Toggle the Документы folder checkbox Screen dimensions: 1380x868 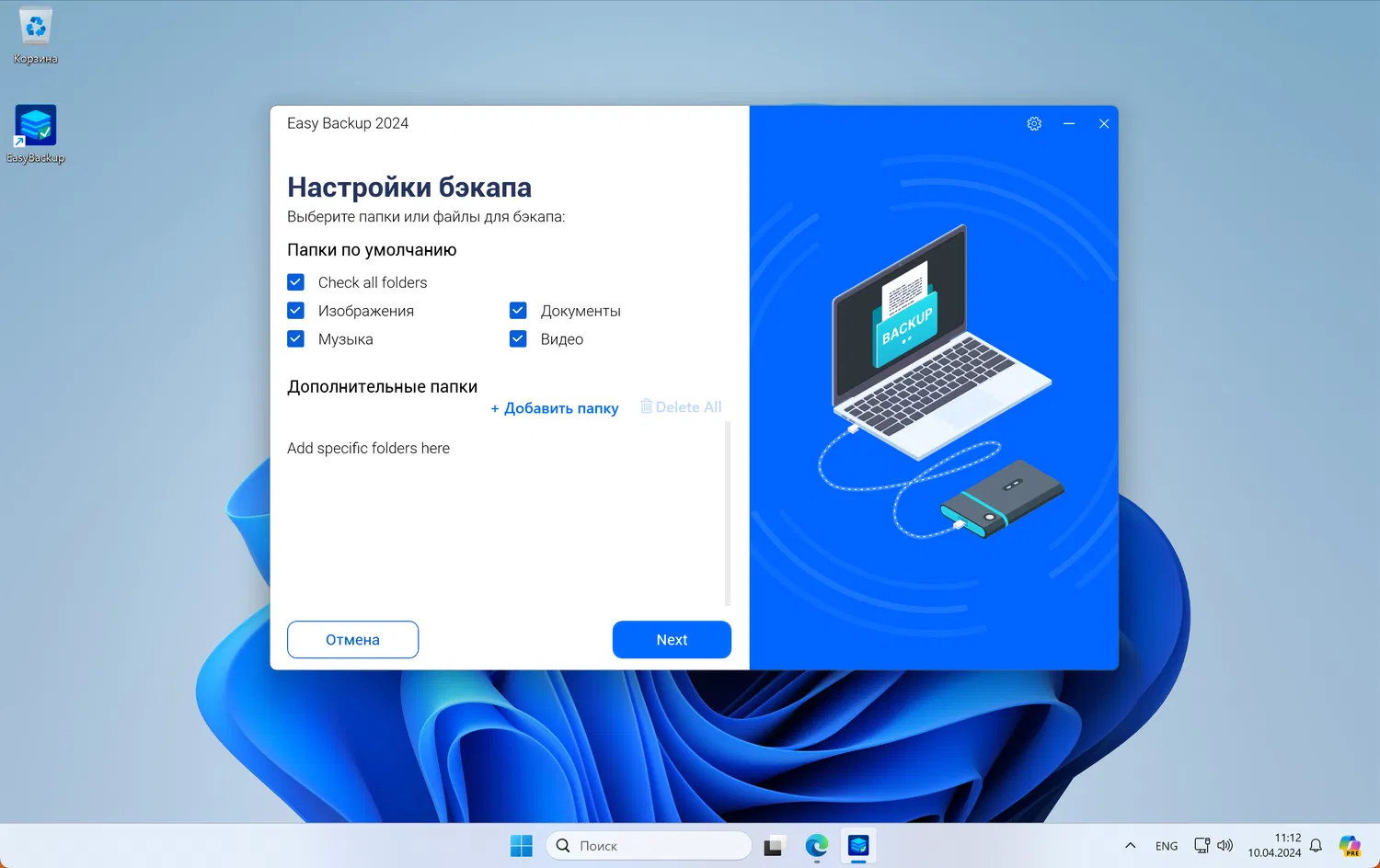coord(518,311)
